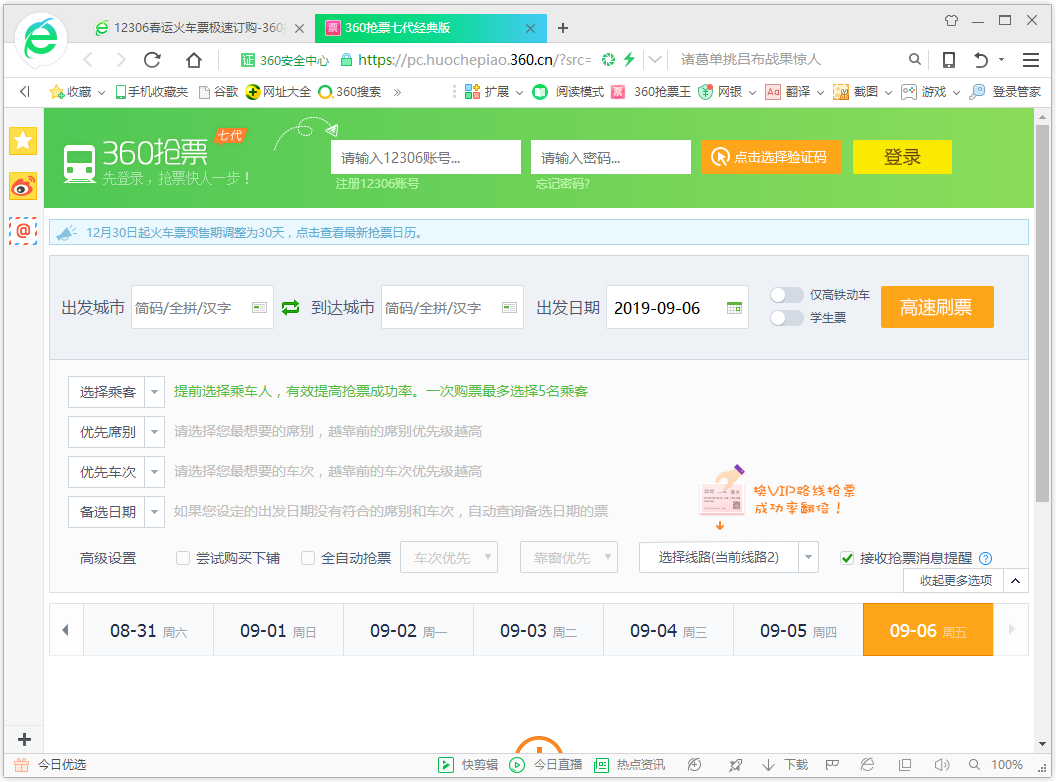Open the 选择线路 dropdown arrow
1056x782 pixels.
(x=809, y=558)
